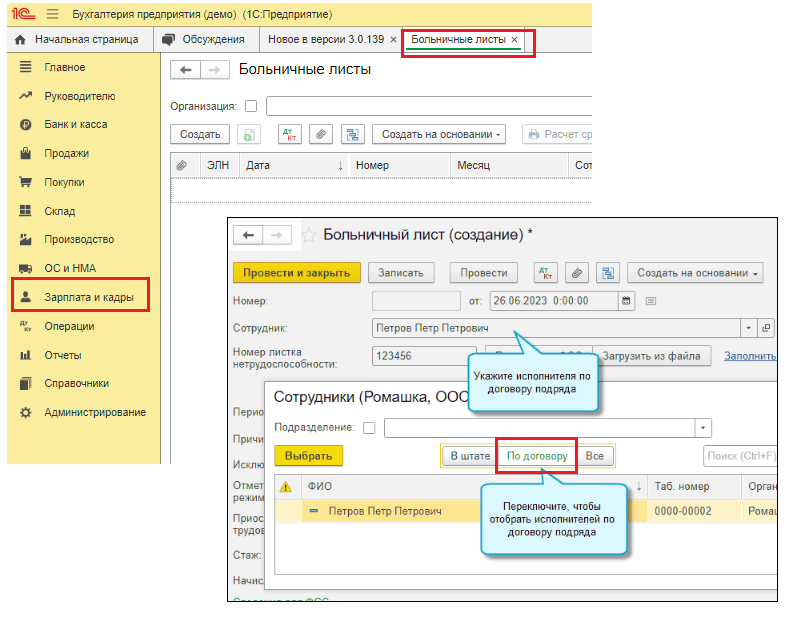
Task: Click the Месяц column header
Action: point(509,165)
